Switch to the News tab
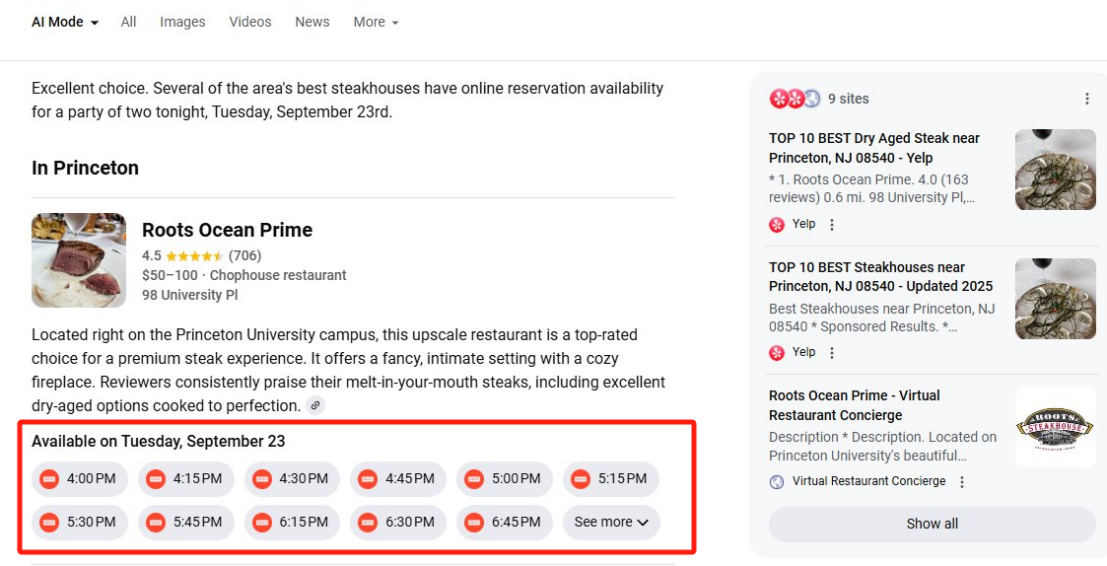1107x566 pixels. [x=312, y=22]
